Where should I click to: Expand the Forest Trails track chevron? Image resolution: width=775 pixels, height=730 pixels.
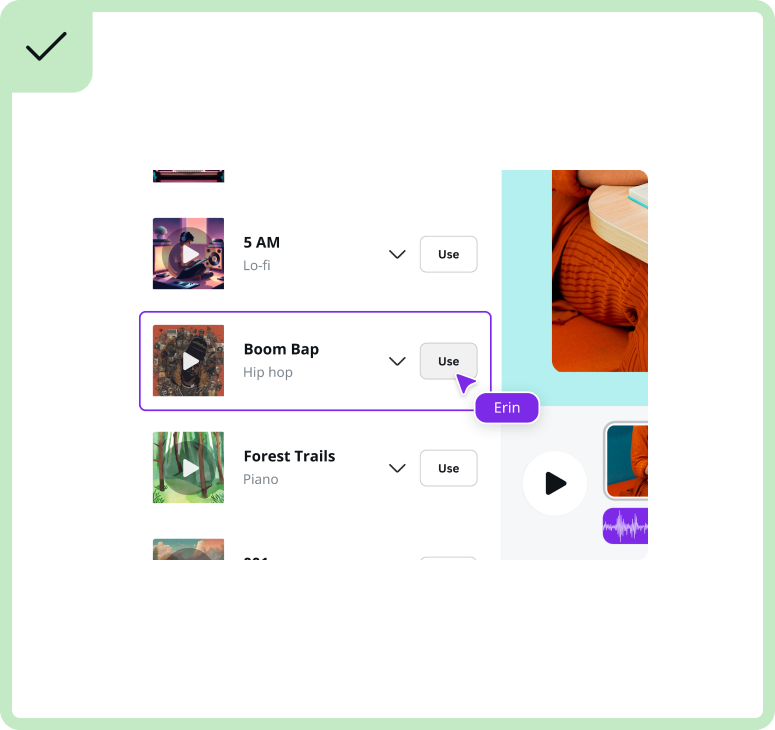(x=397, y=468)
